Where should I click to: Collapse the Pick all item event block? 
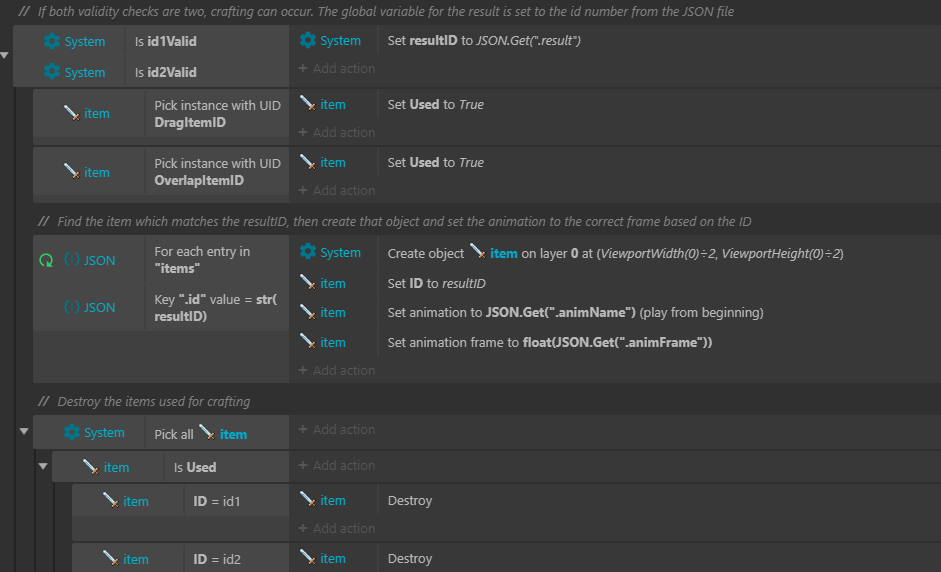24,431
